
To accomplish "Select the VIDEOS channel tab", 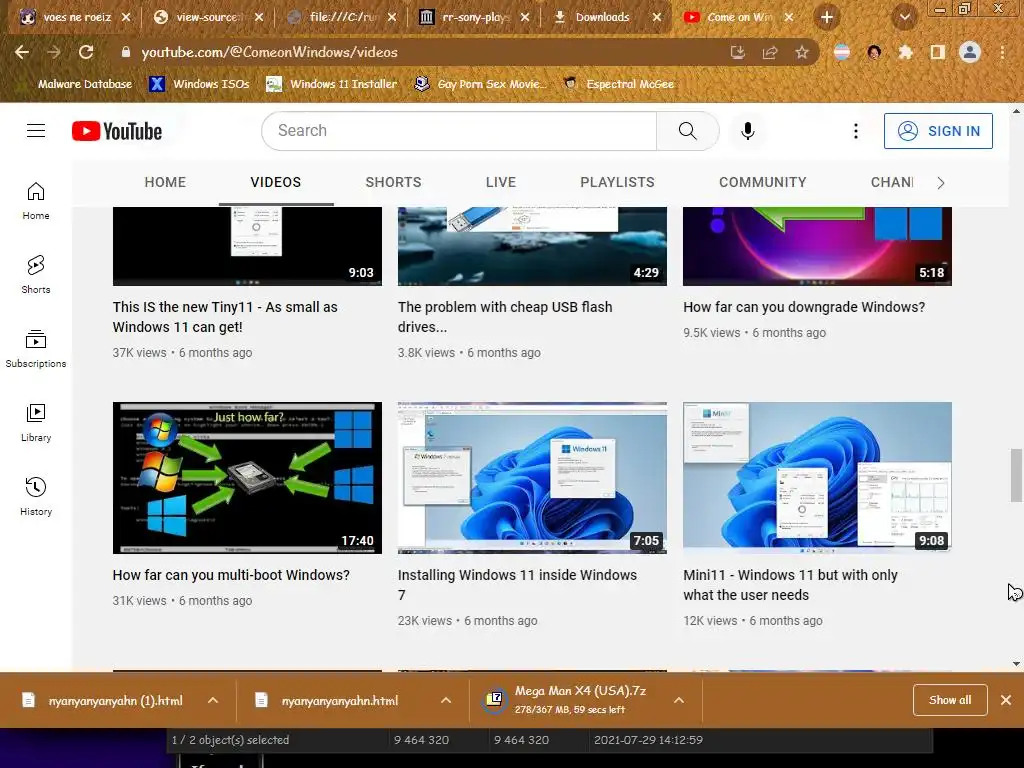I will pyautogui.click(x=276, y=182).
